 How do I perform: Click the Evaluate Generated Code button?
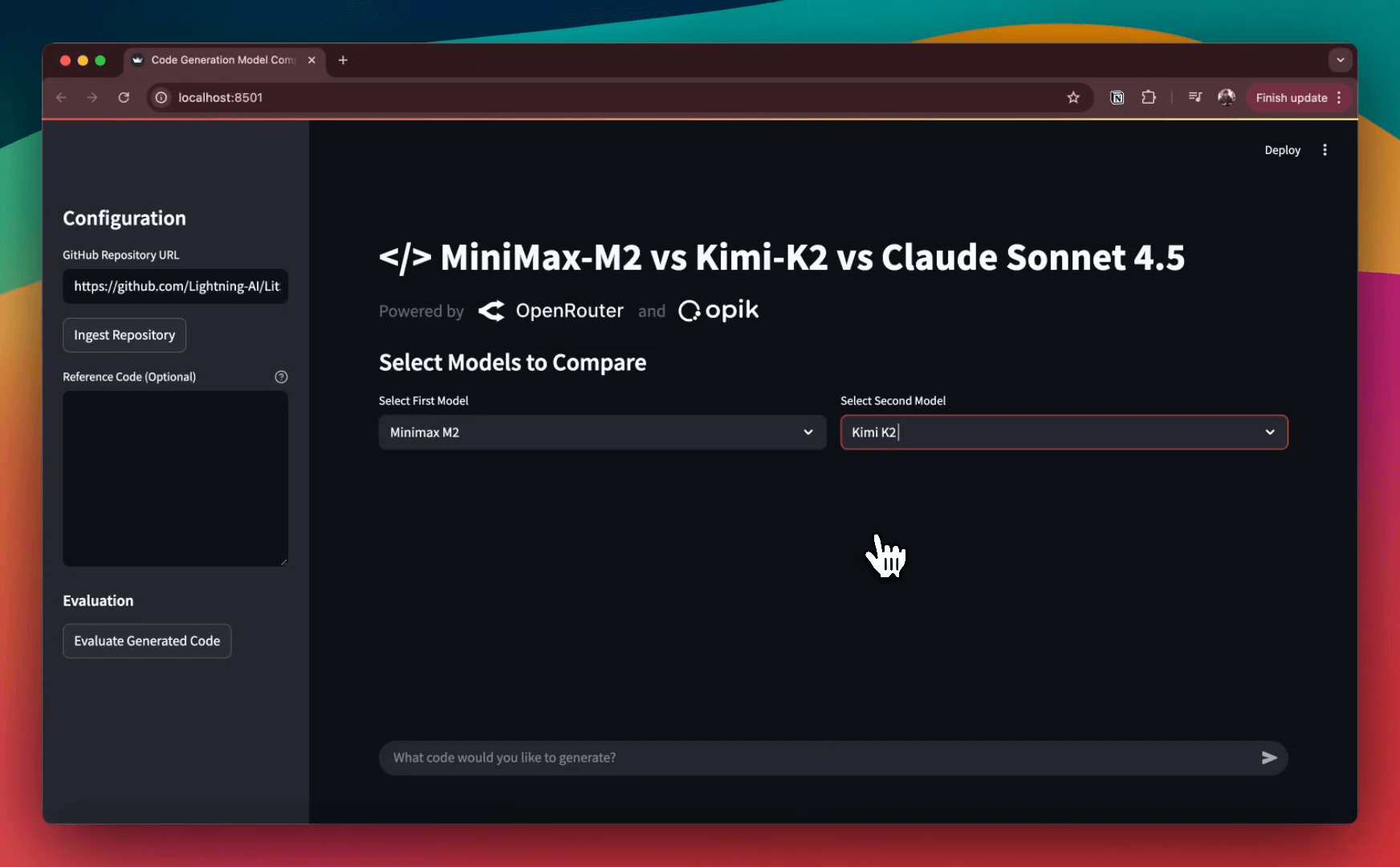point(147,641)
